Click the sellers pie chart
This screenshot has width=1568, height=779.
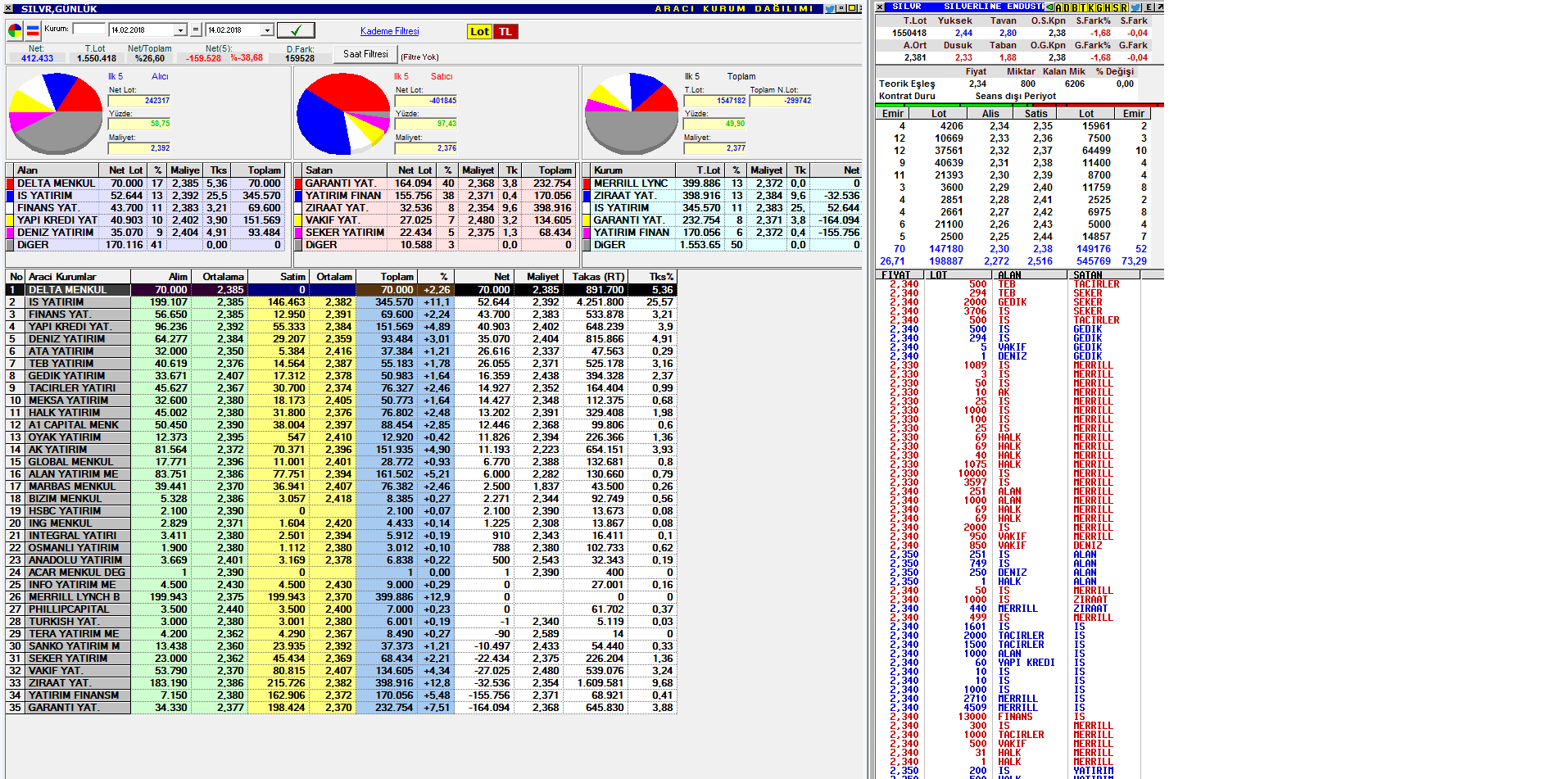click(343, 113)
